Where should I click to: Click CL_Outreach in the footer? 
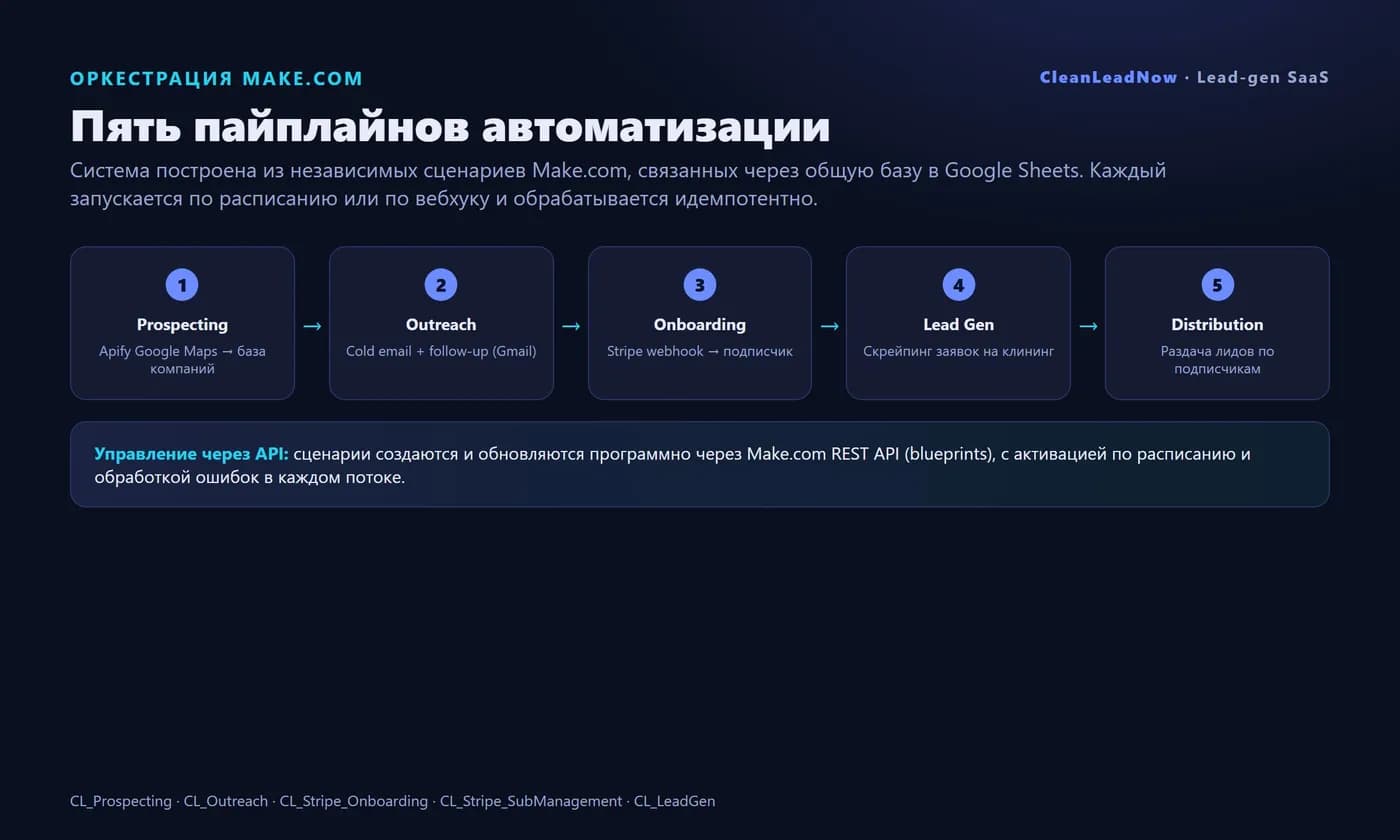(x=226, y=801)
